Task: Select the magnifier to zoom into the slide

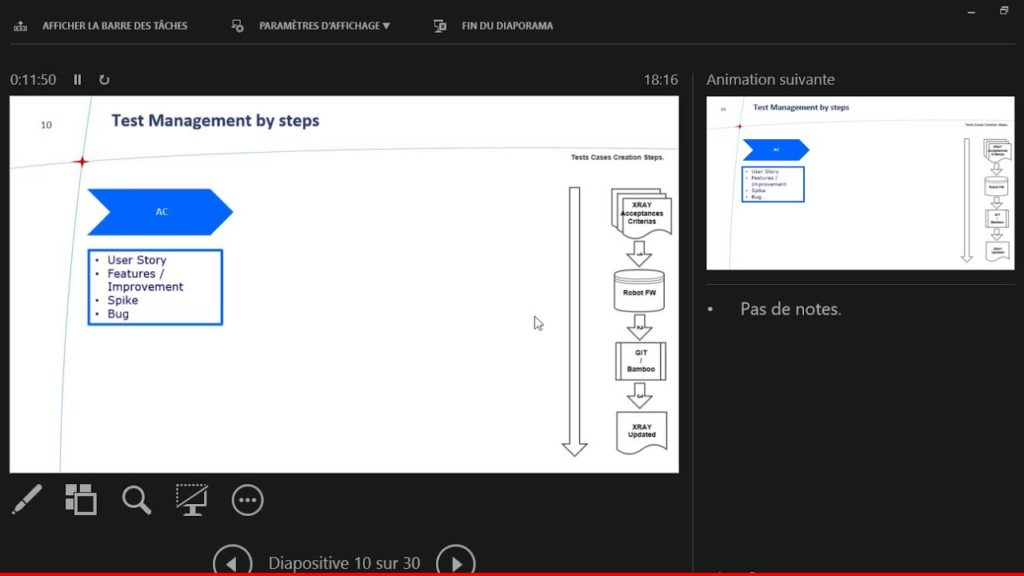Action: coord(136,499)
